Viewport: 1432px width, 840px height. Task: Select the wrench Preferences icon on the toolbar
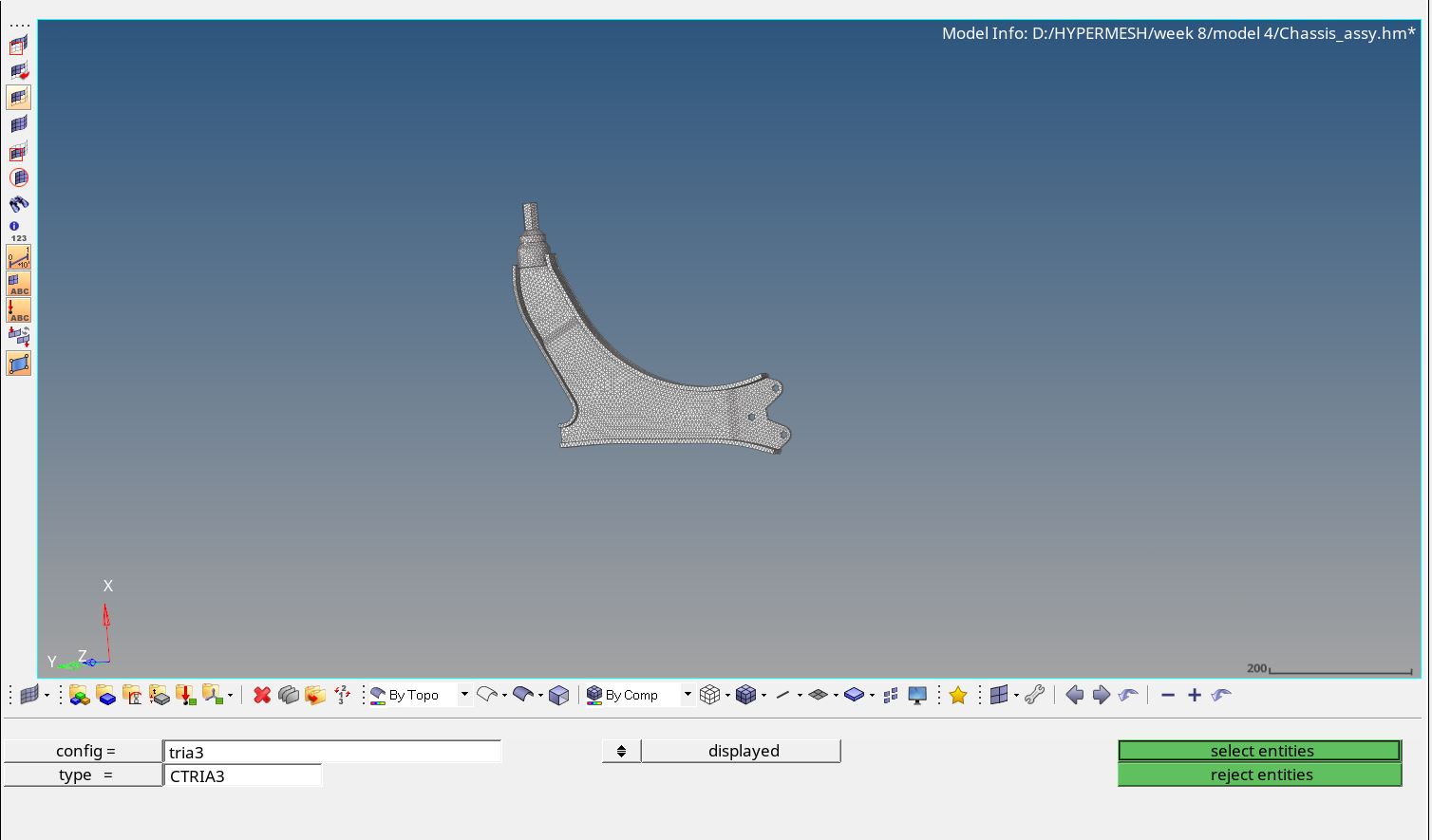pos(1035,695)
